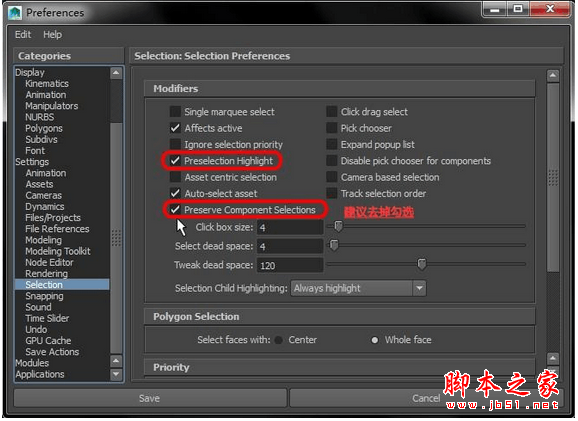Select Assets category
The height and width of the screenshot is (421, 578).
(39, 184)
